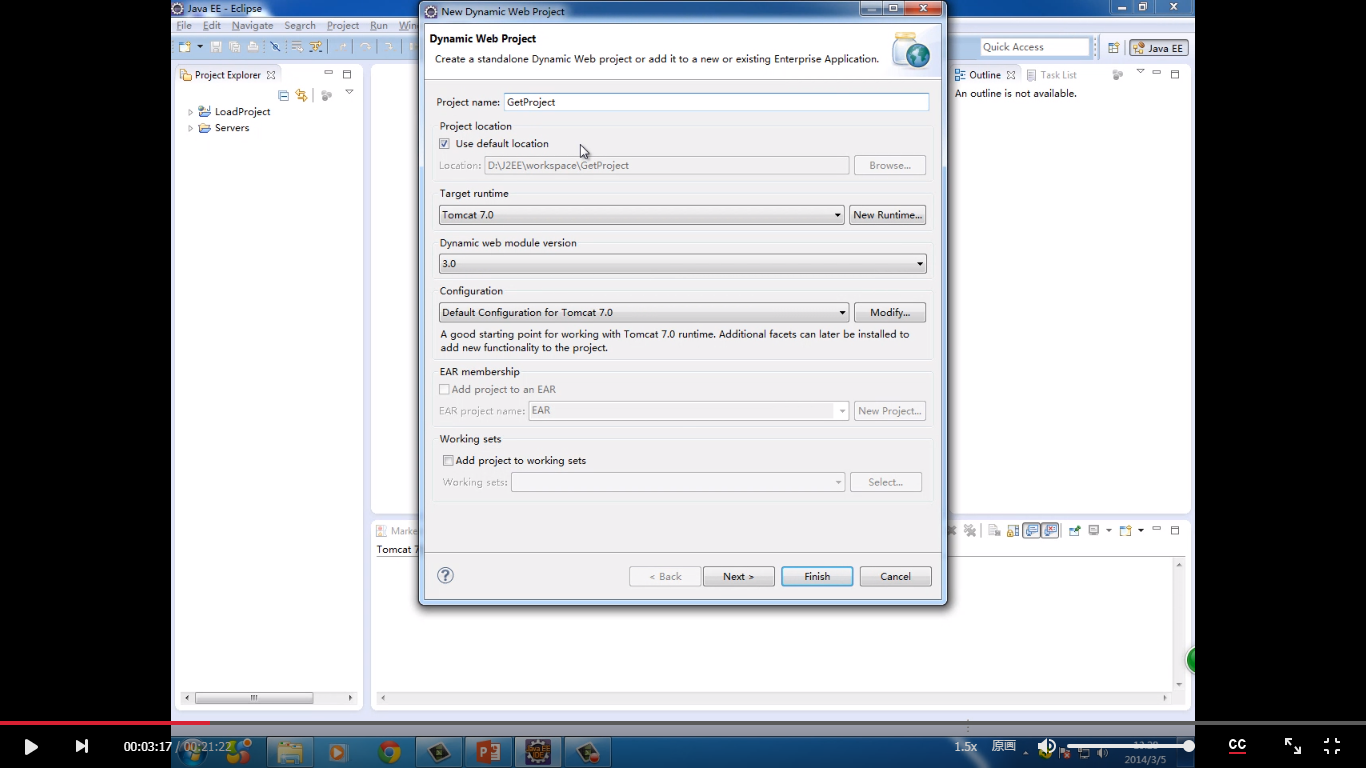
Task: Adjust the video player volume slider
Action: click(x=1129, y=746)
